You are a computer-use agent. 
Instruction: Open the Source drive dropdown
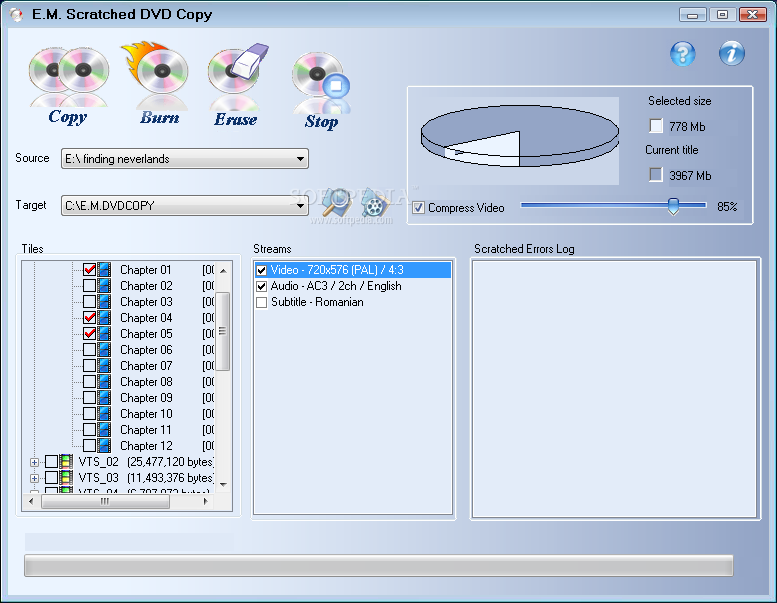coord(300,159)
